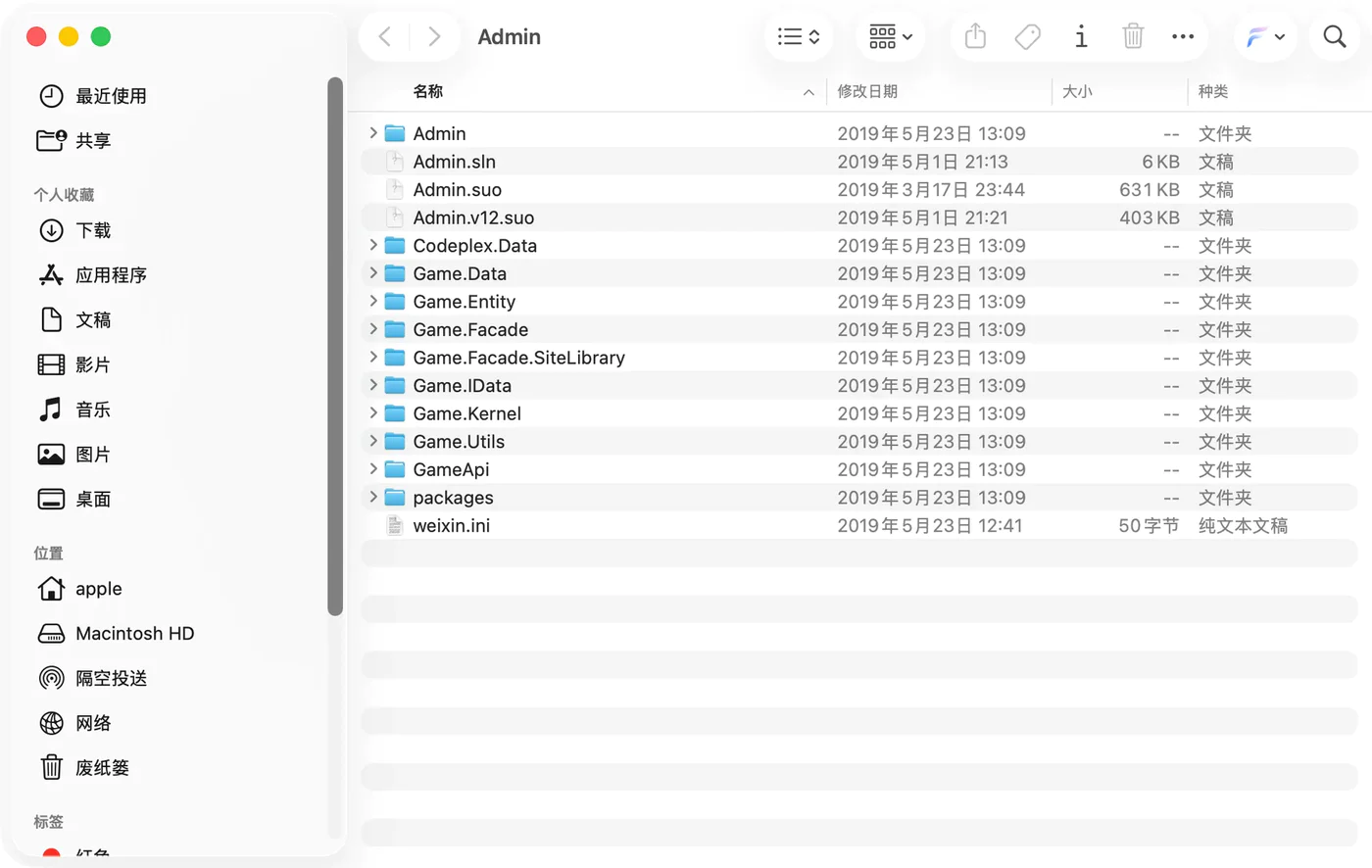The height and width of the screenshot is (868, 1372).
Task: Click the trash delete toolbar icon
Action: point(1133,37)
